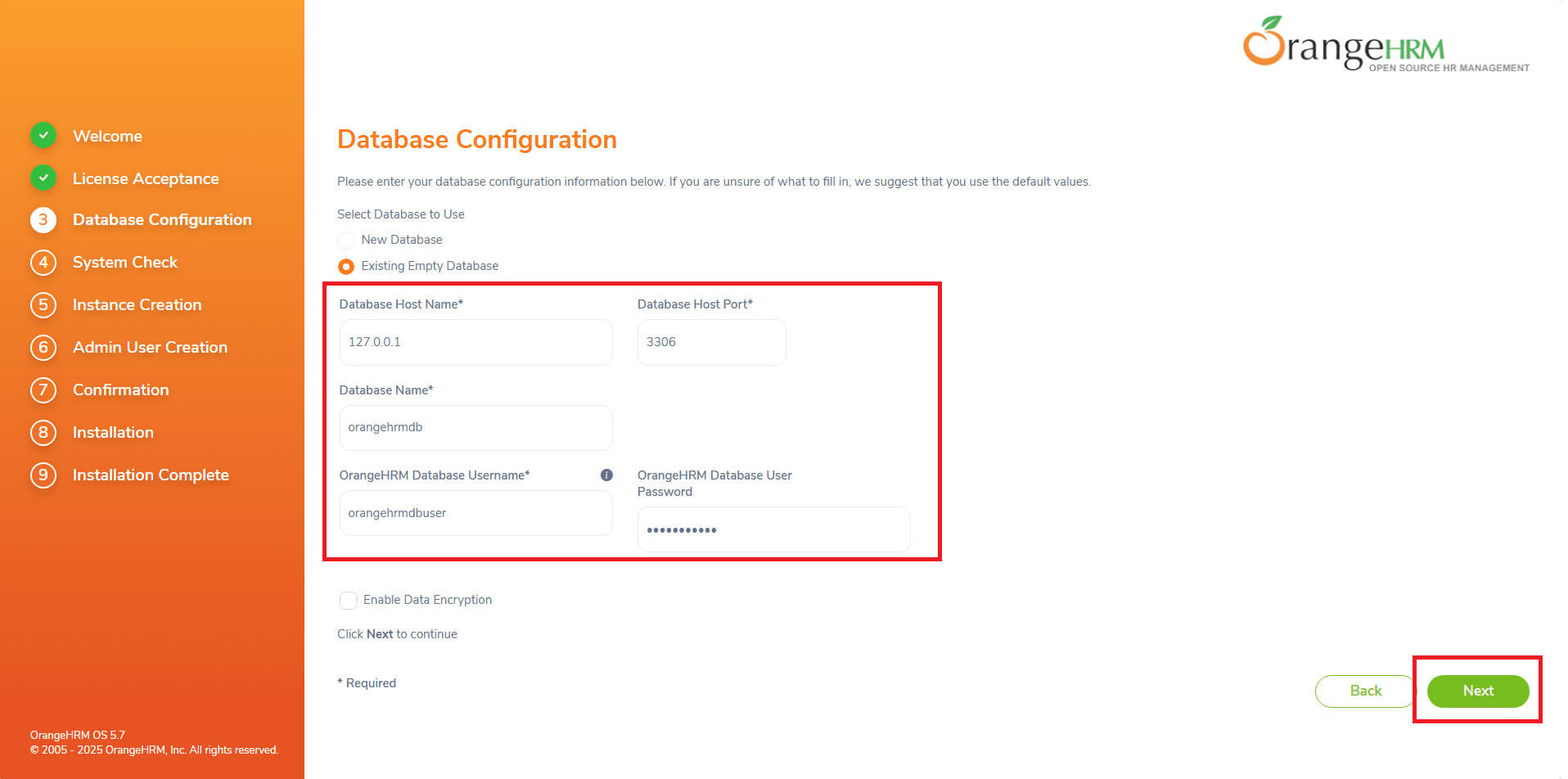
Task: Focus the Database Host Name field
Action: [475, 342]
